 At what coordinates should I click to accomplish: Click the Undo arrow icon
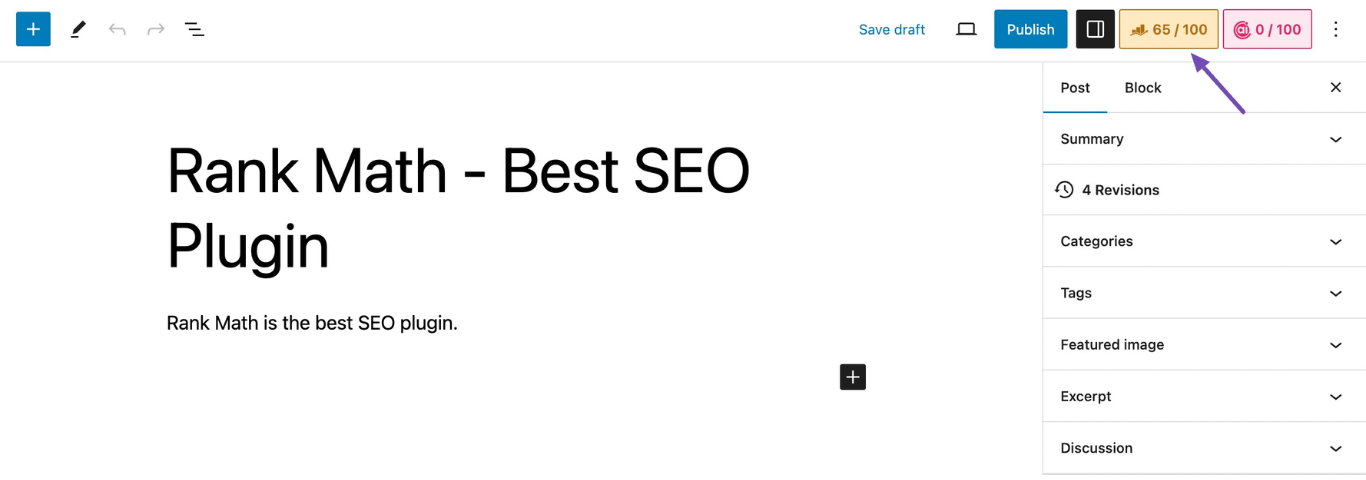click(117, 30)
